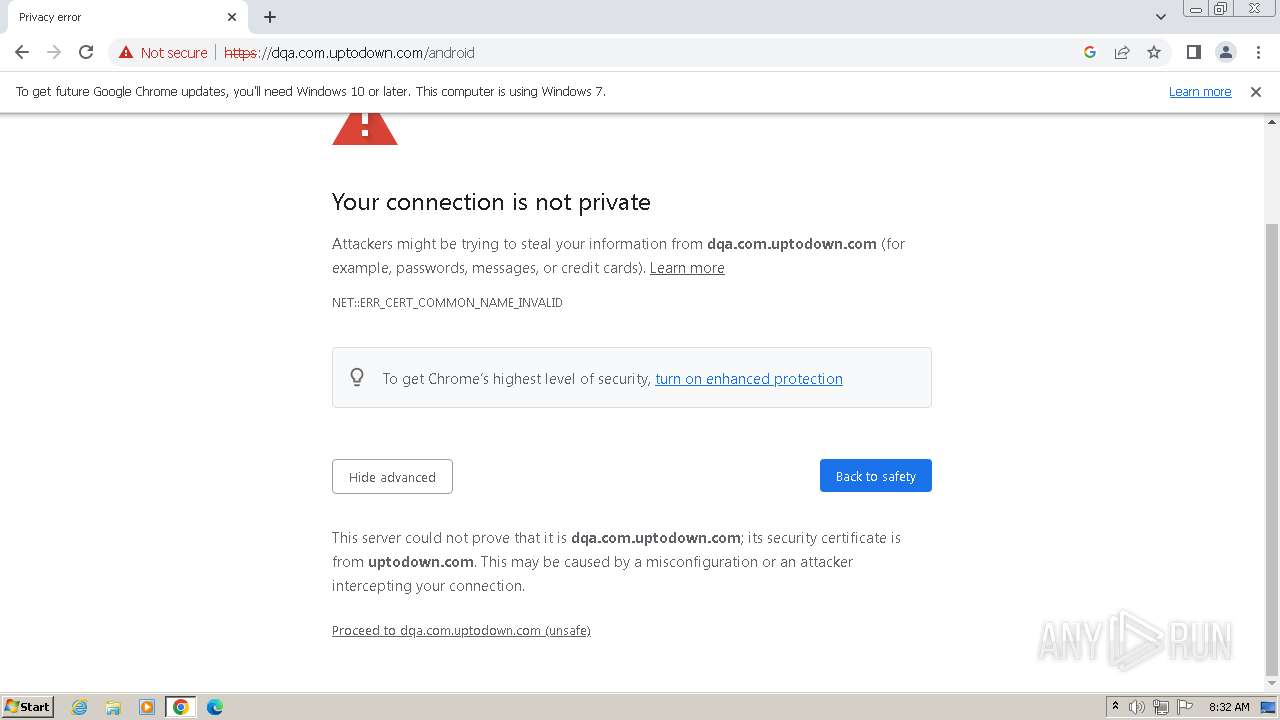Click the Back to safety button
Screen dimensions: 1280x720
click(x=876, y=476)
